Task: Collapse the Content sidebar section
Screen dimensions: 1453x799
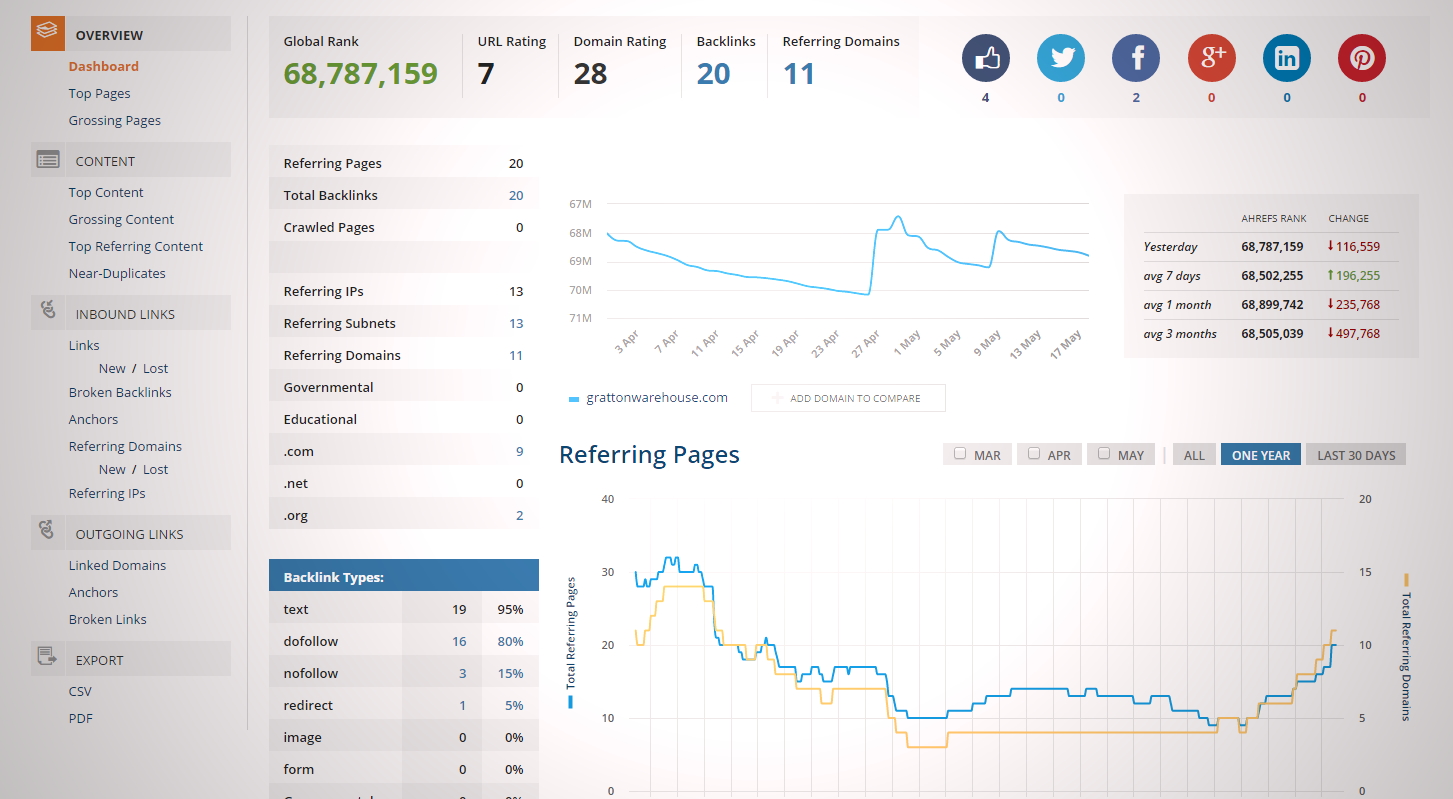Action: click(105, 161)
